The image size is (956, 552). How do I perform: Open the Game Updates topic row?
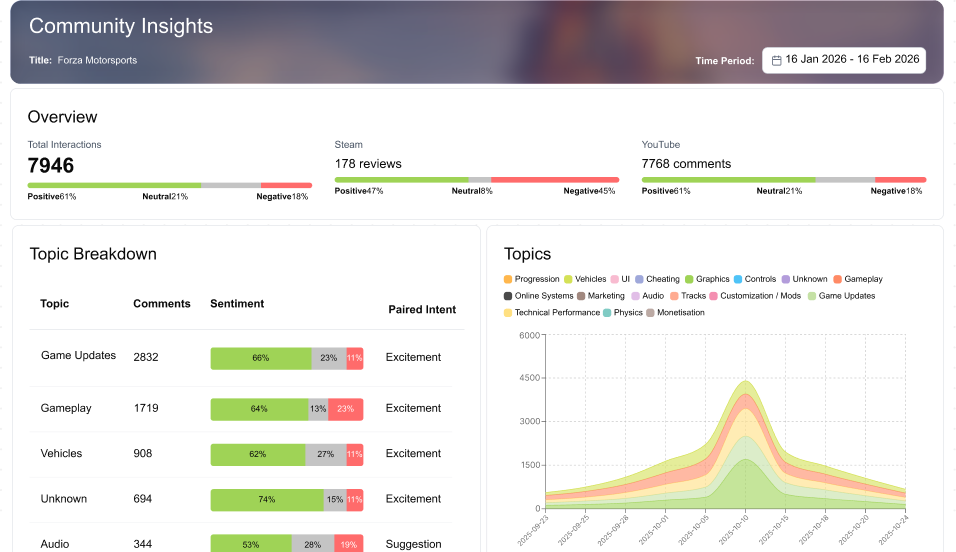pos(78,356)
